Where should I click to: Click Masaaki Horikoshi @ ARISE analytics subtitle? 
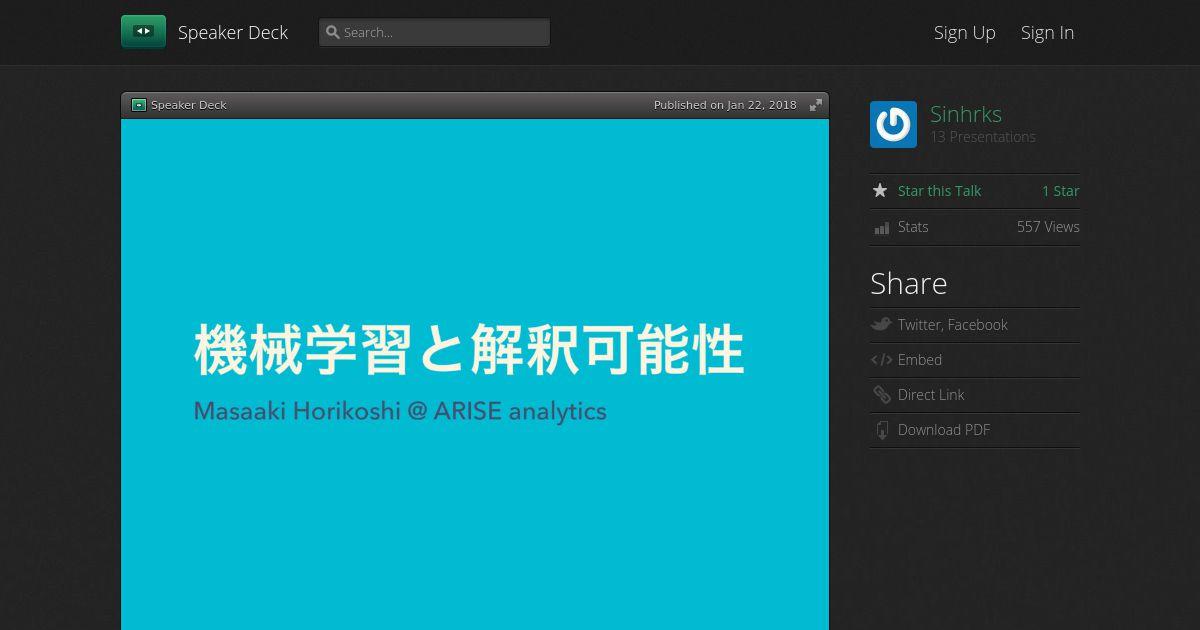400,411
